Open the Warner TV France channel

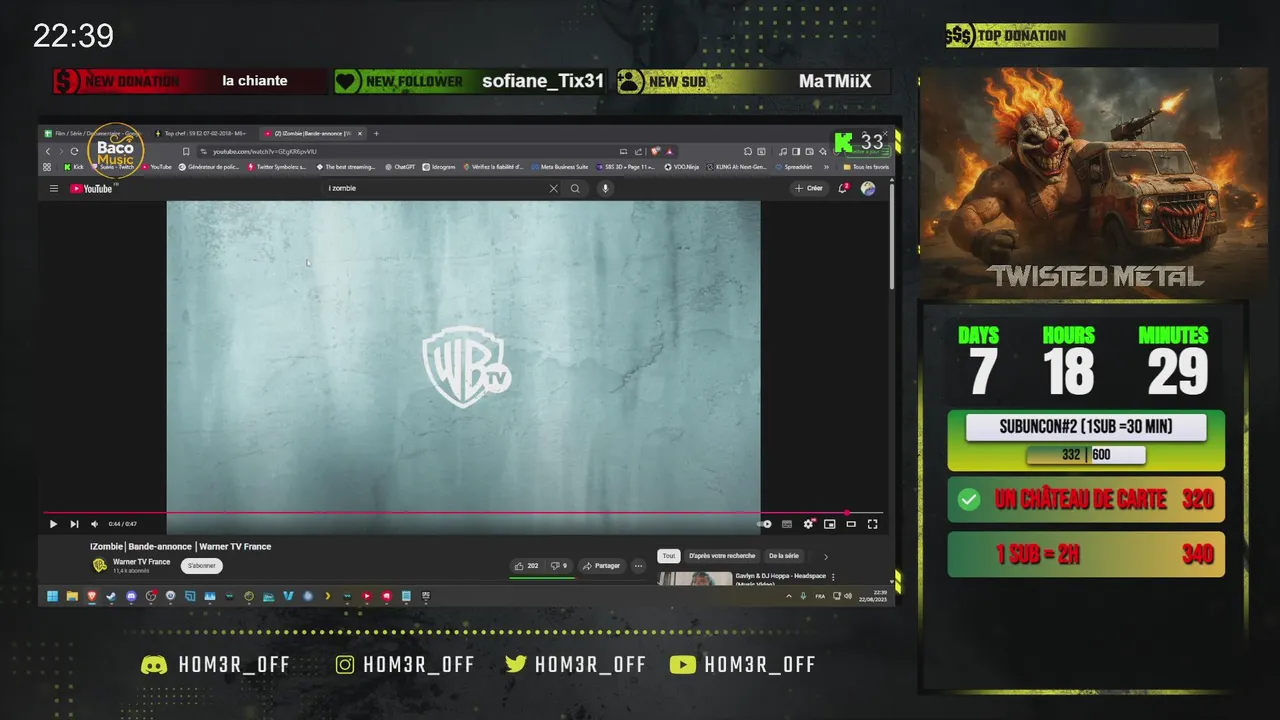[141, 562]
